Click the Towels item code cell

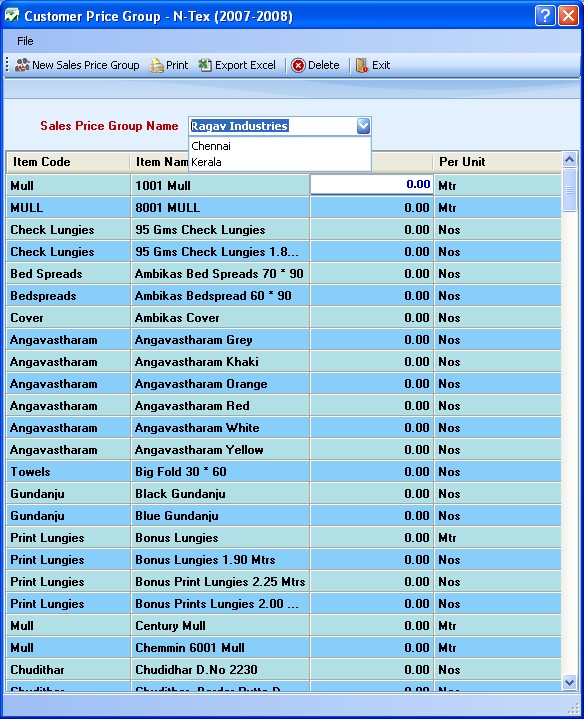coord(68,472)
